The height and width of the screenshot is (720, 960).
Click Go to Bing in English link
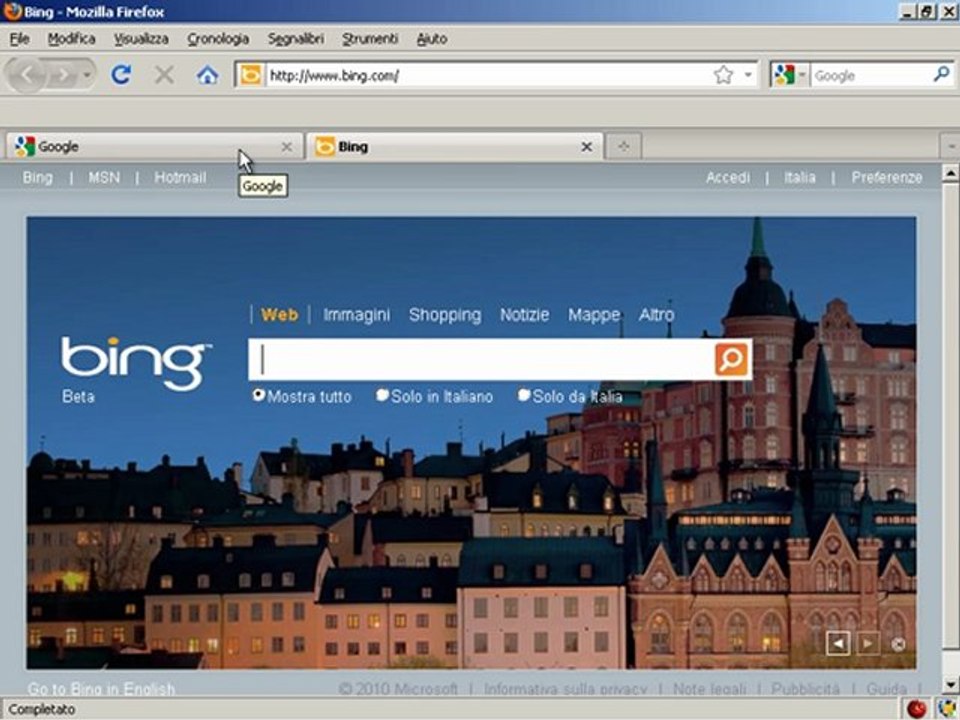pos(101,689)
